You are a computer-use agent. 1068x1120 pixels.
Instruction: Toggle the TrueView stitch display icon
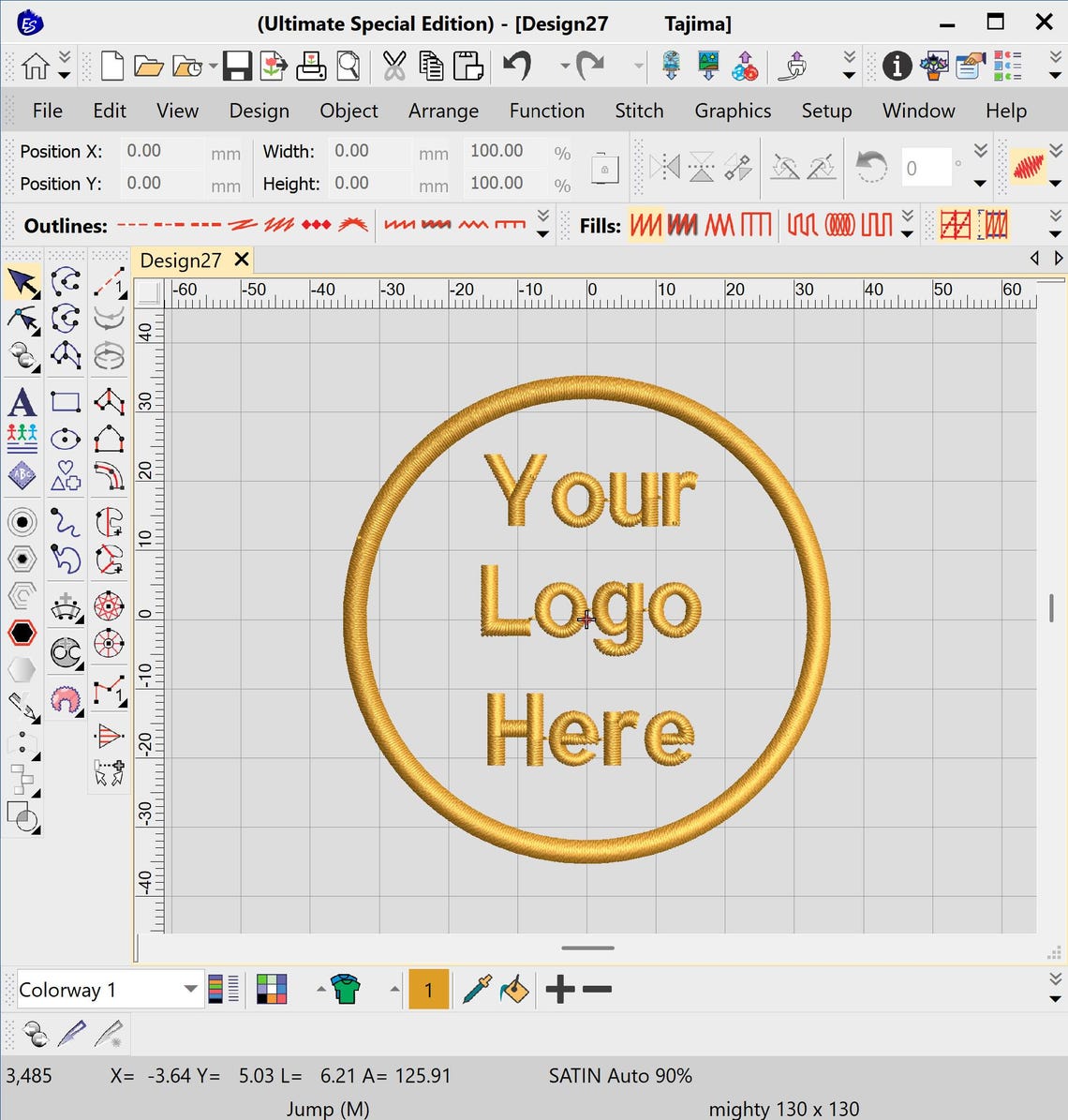click(x=1028, y=167)
